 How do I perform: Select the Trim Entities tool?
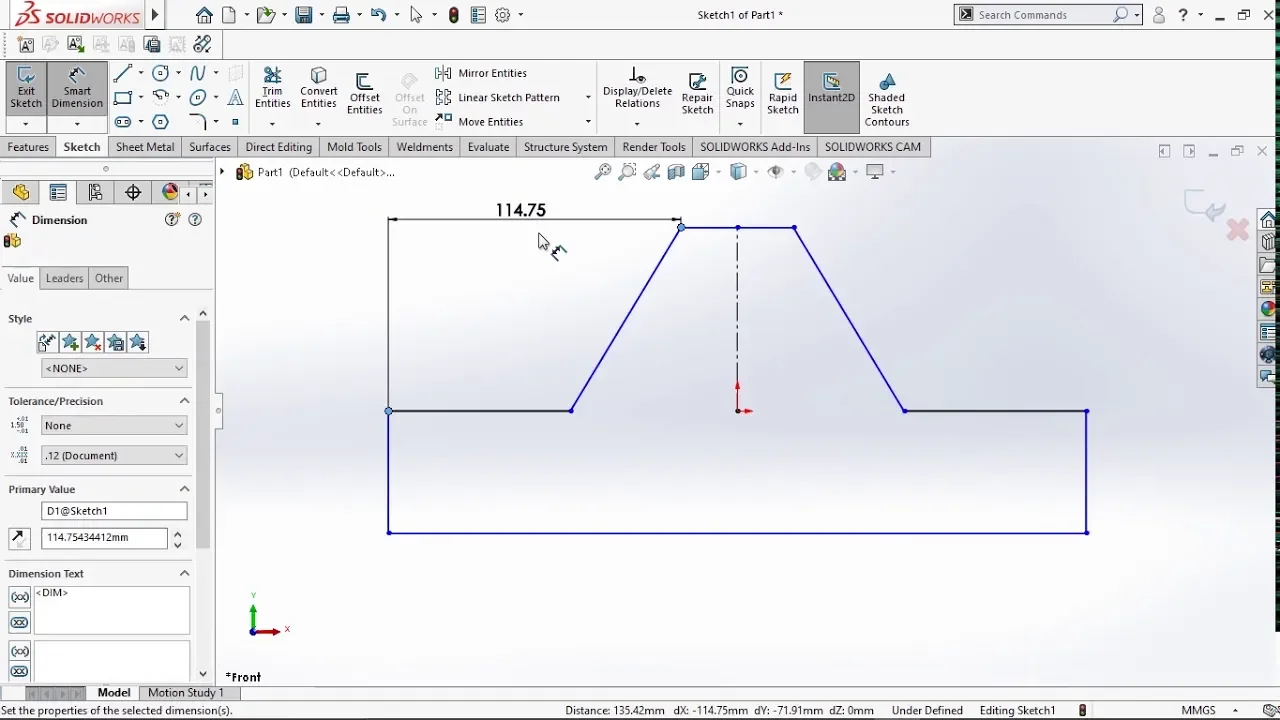[272, 90]
